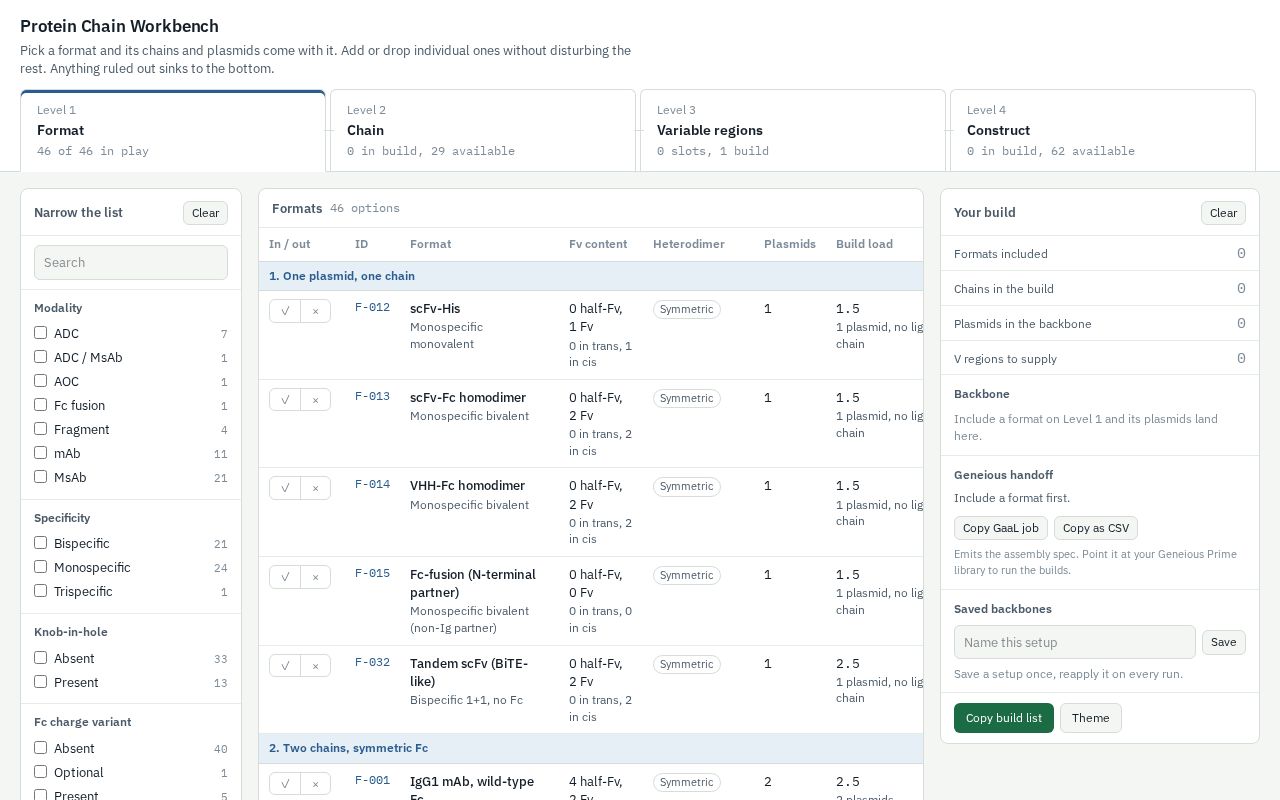Click the Heterodimer column header
This screenshot has width=1280, height=800.
point(689,244)
